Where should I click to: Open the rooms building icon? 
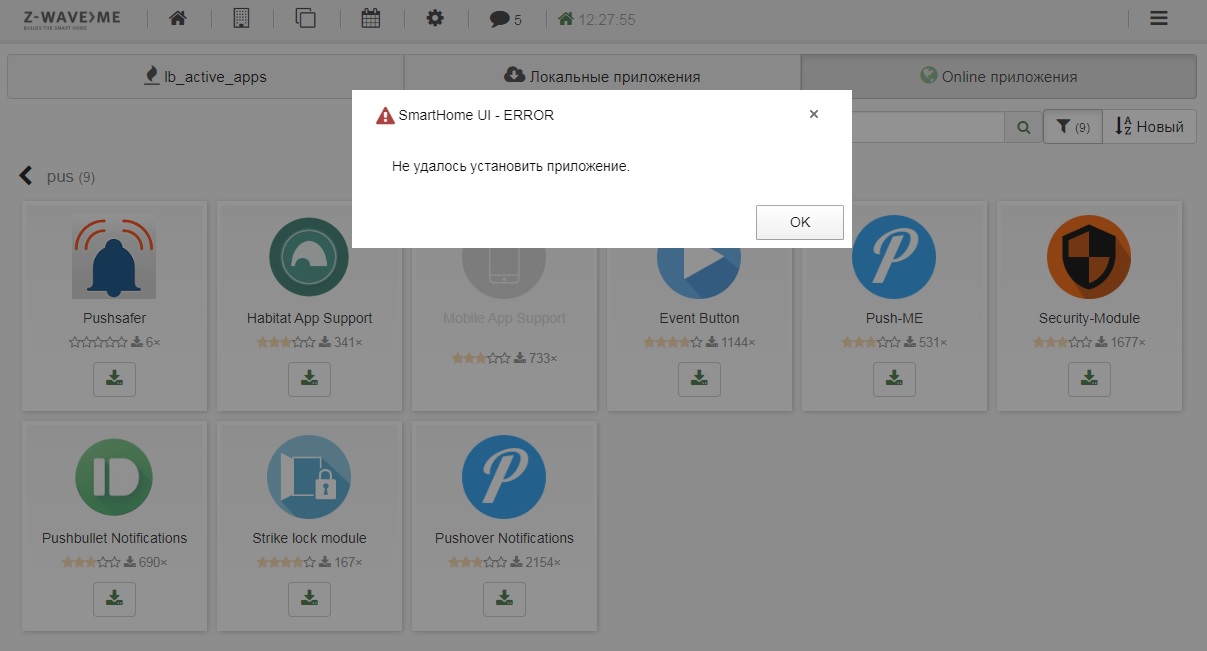[241, 18]
